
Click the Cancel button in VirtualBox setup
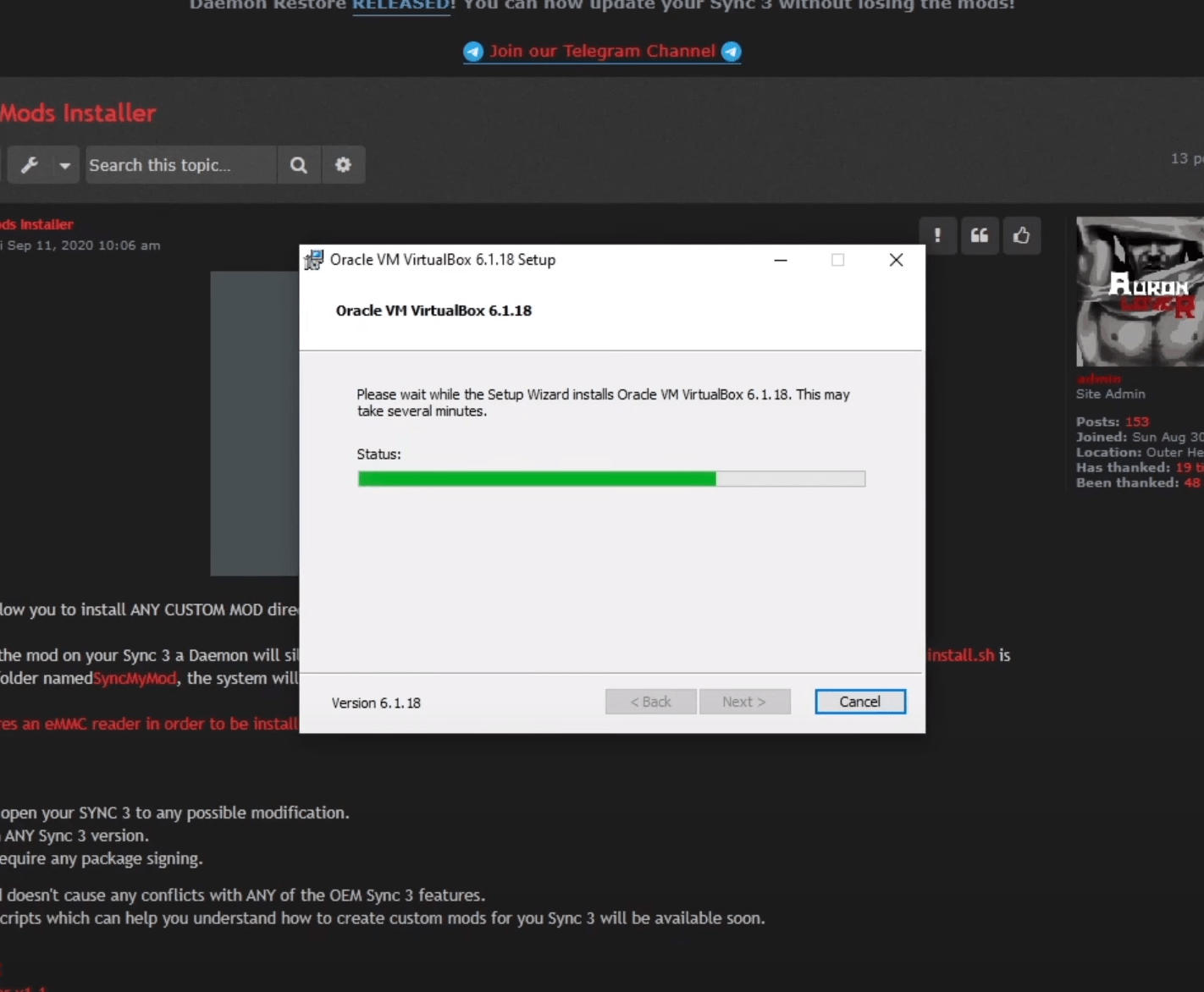[x=860, y=702]
